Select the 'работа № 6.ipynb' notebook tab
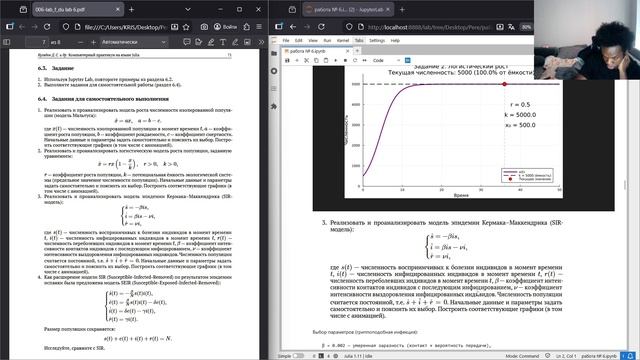Viewport: 640px width, 360px height. click(316, 51)
